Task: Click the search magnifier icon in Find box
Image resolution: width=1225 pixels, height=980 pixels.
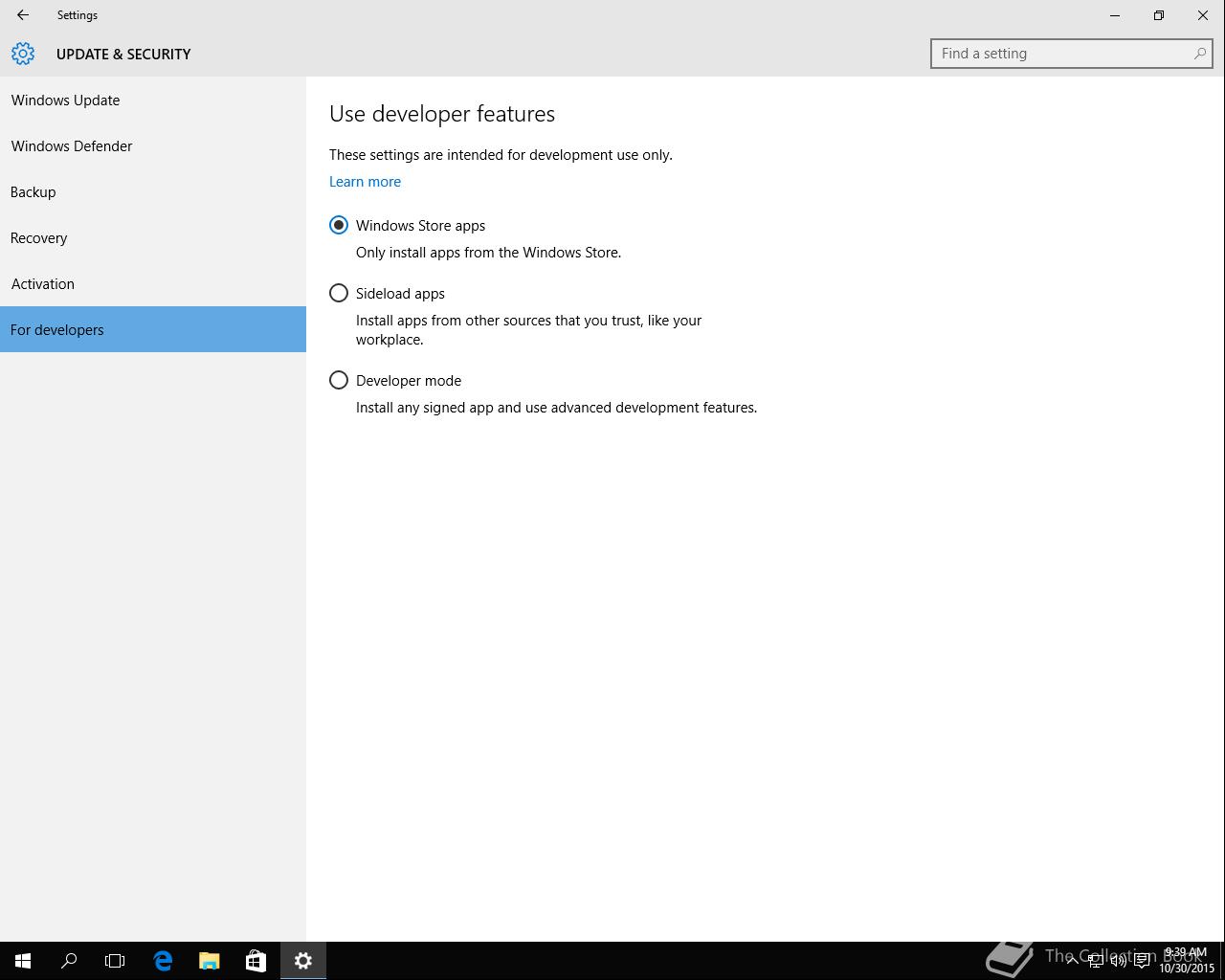Action: 1199,54
